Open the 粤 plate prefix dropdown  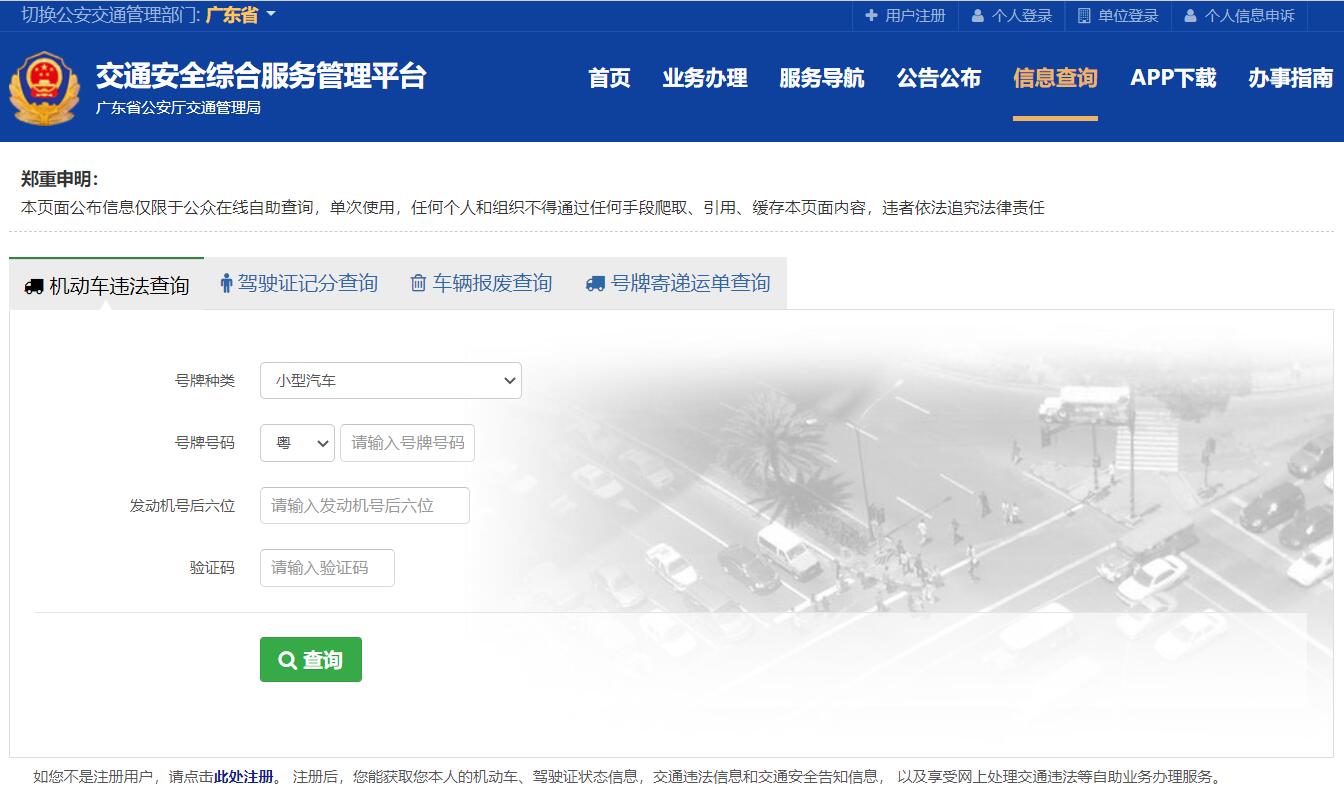coord(297,443)
